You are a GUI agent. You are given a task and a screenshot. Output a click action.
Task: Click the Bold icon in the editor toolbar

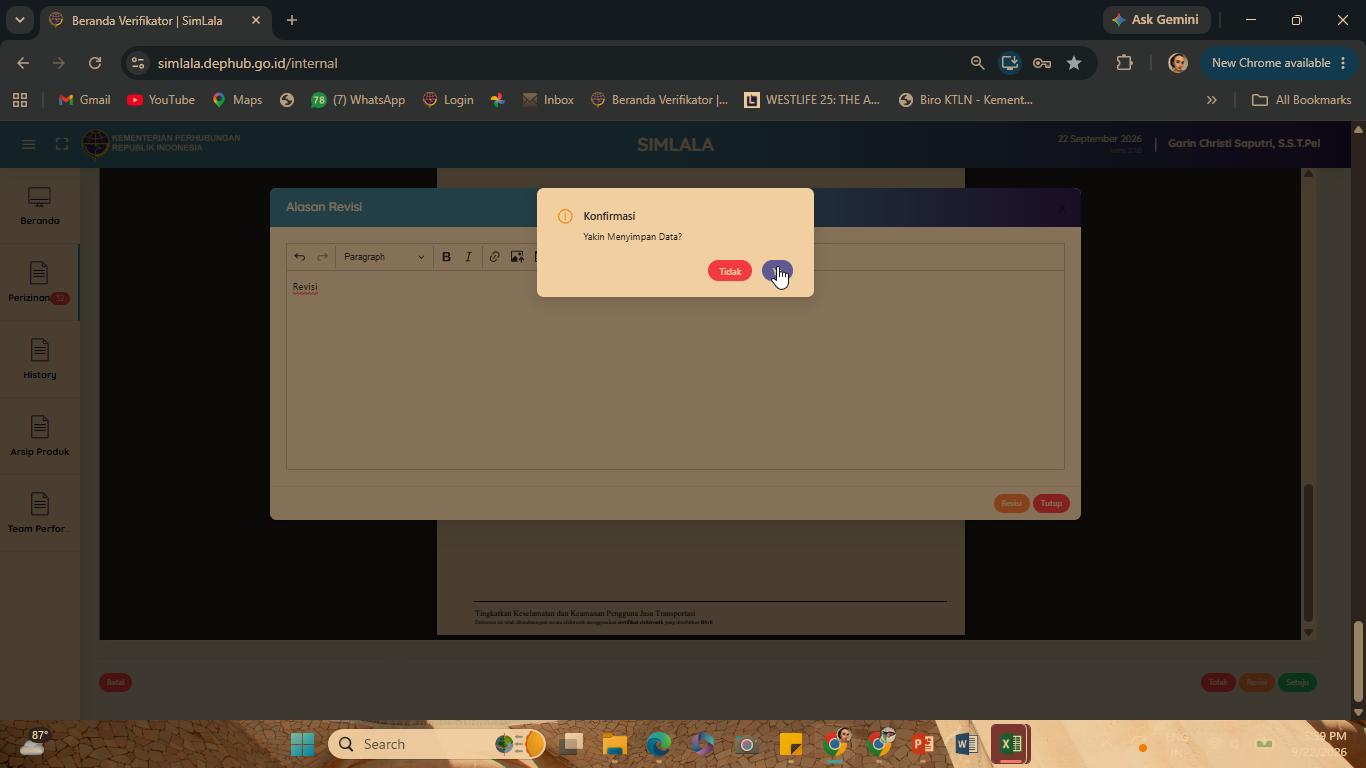pyautogui.click(x=446, y=257)
